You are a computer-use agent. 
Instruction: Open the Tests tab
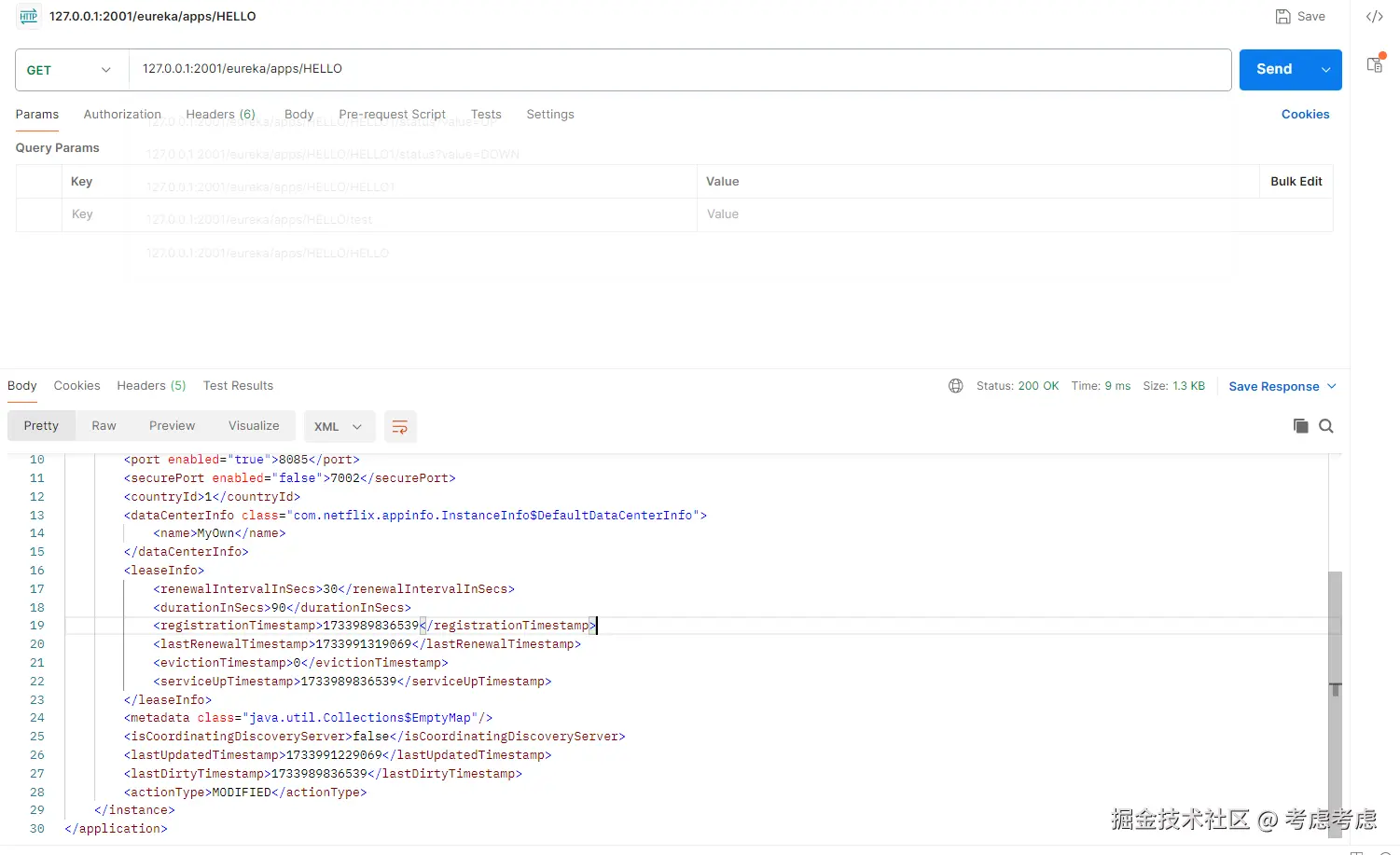[x=486, y=115]
